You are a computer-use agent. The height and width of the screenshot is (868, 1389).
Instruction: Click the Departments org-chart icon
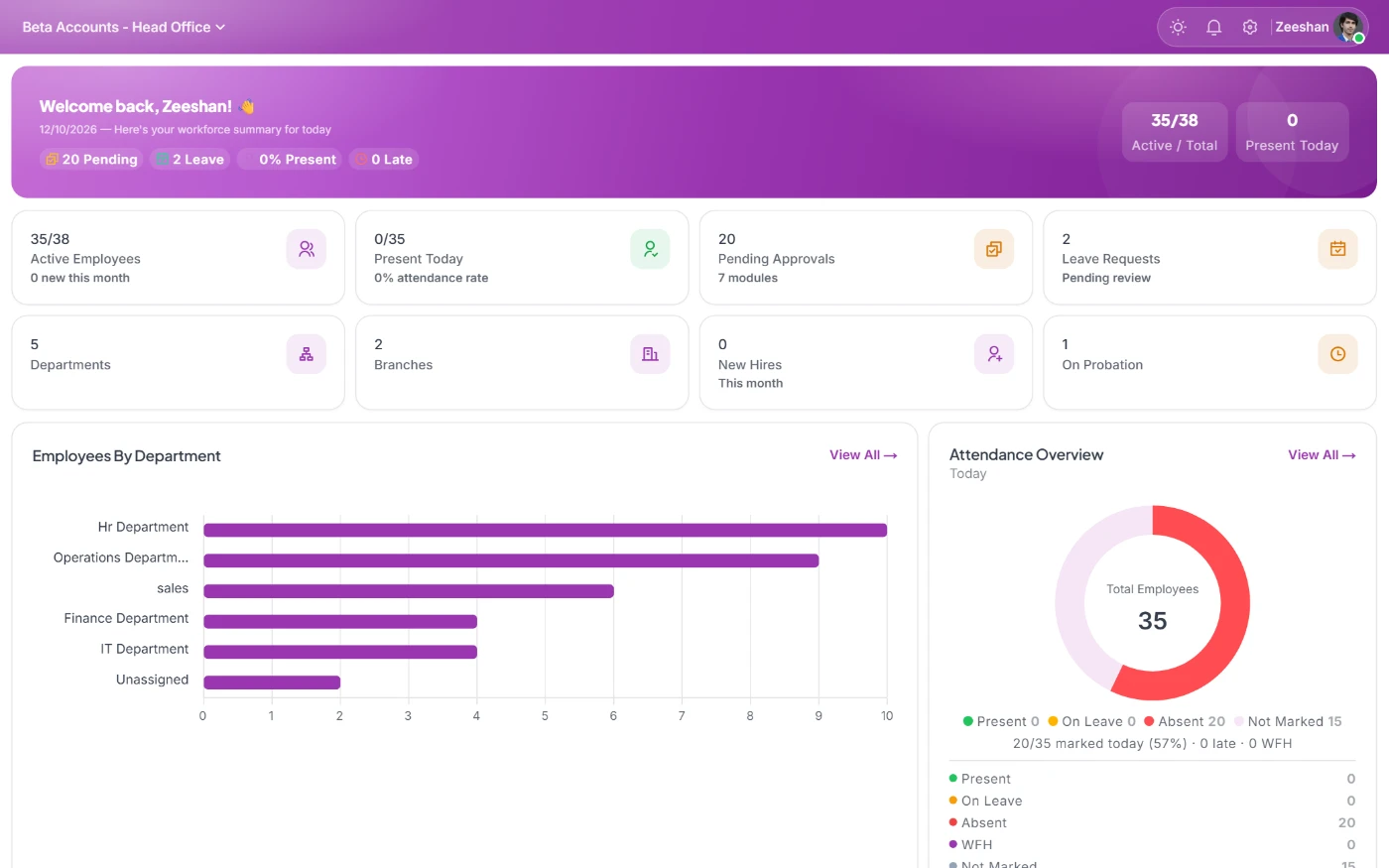coord(307,354)
